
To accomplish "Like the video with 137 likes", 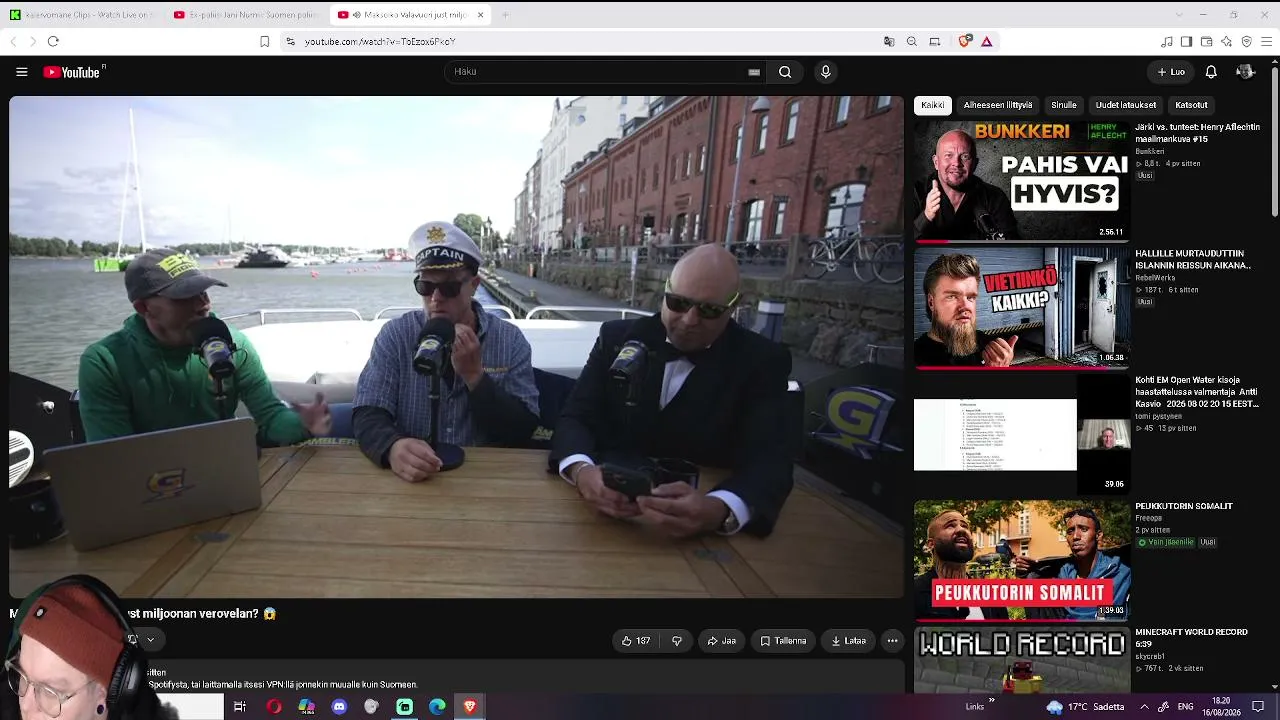I will (635, 641).
